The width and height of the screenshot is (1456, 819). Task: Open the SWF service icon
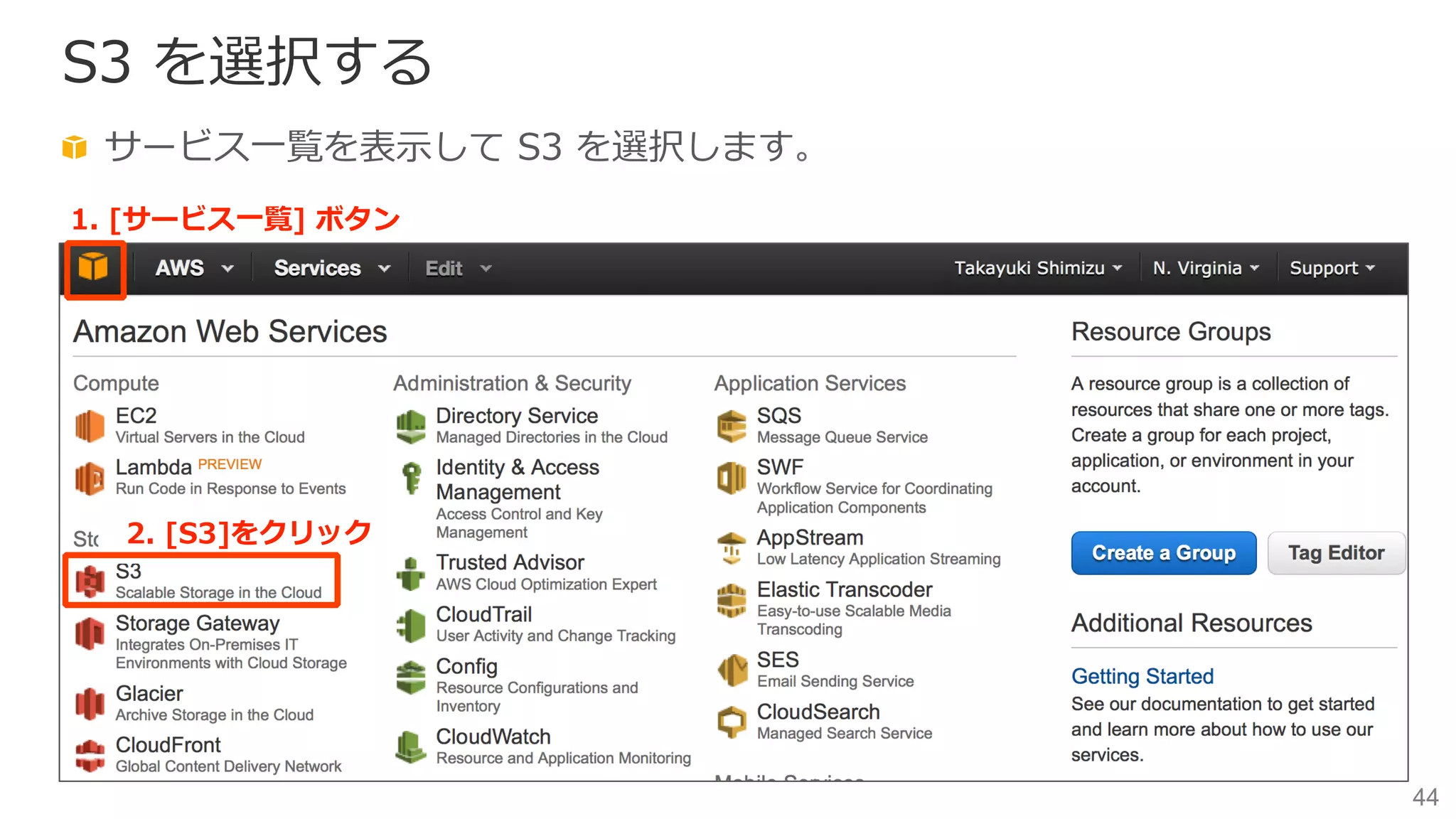tap(732, 478)
